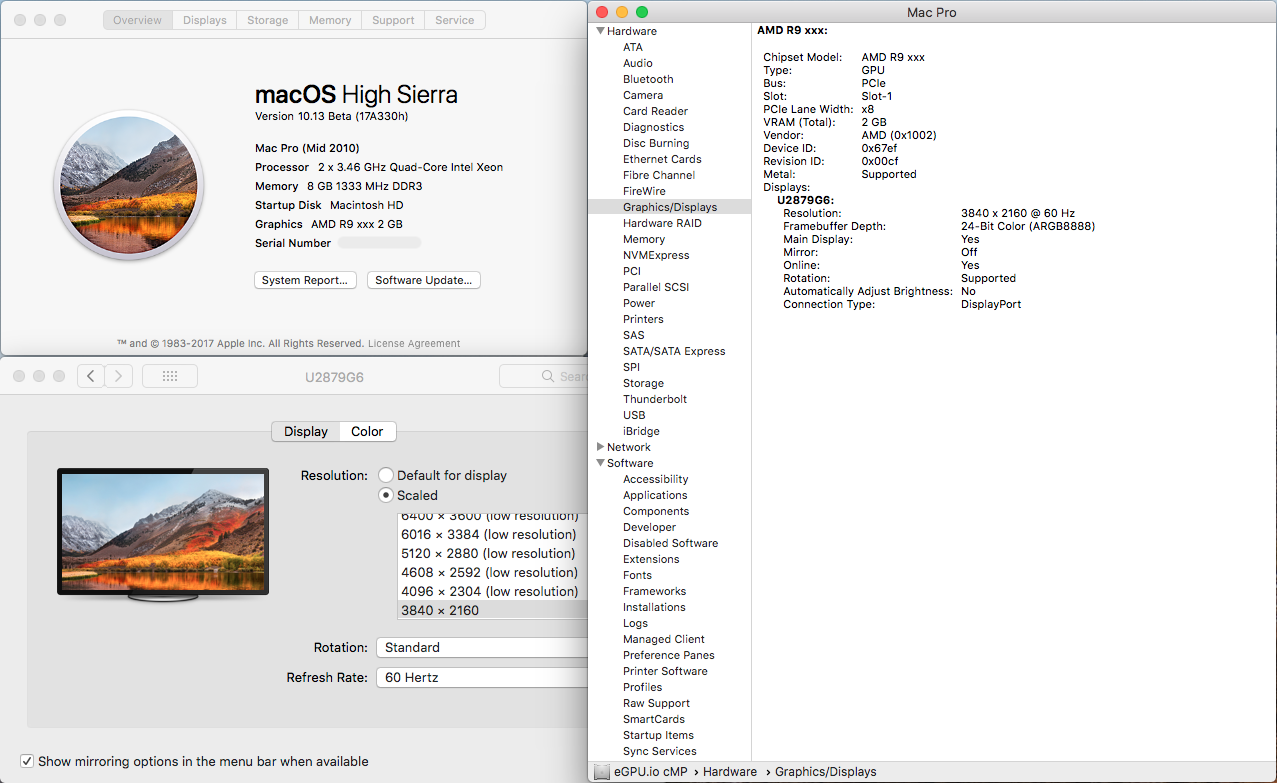Click the display preview monitor thumbnail

pos(163,535)
